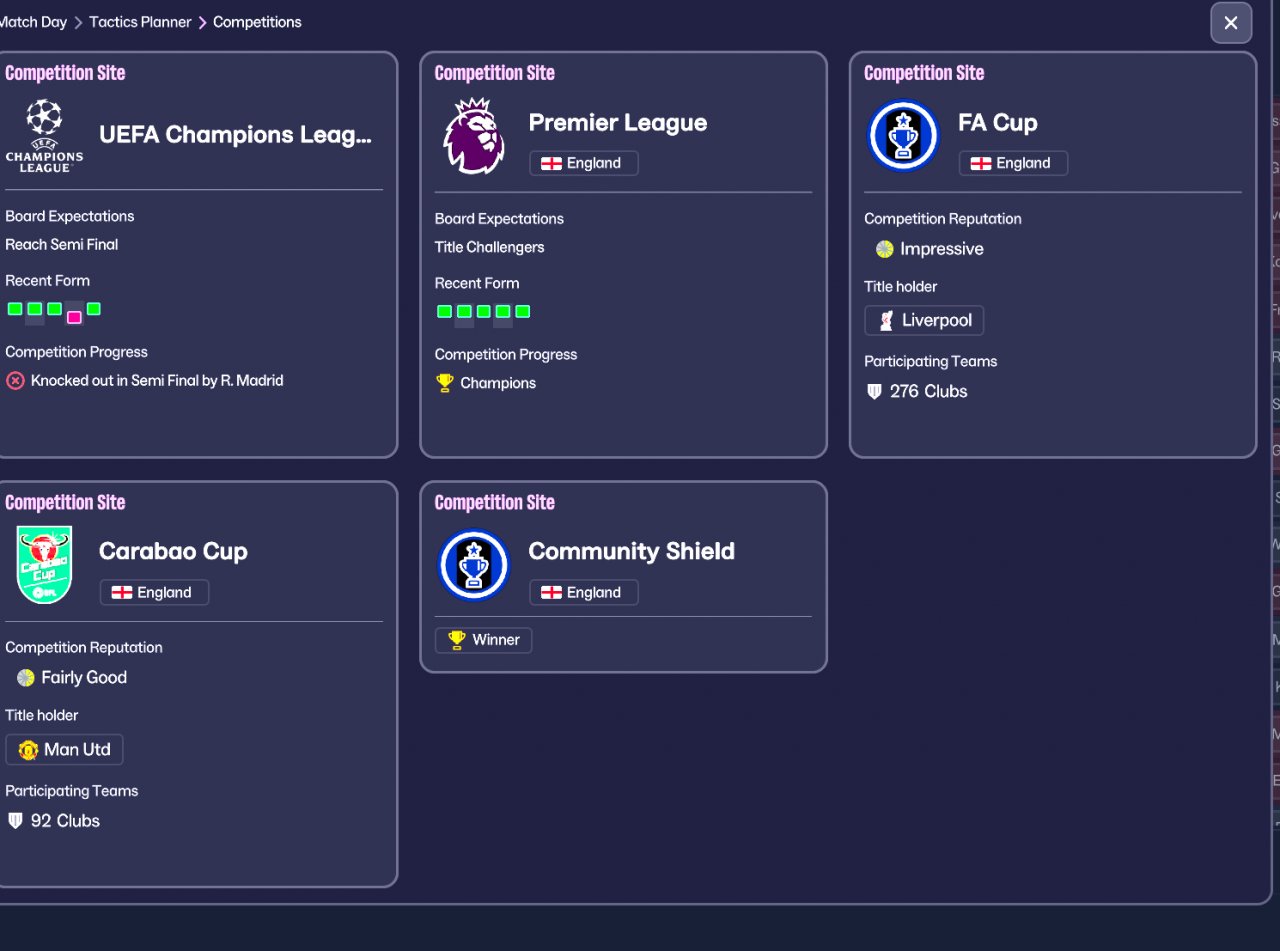Click the shield icon beside 276 Clubs
This screenshot has height=951, width=1280.
coord(874,392)
